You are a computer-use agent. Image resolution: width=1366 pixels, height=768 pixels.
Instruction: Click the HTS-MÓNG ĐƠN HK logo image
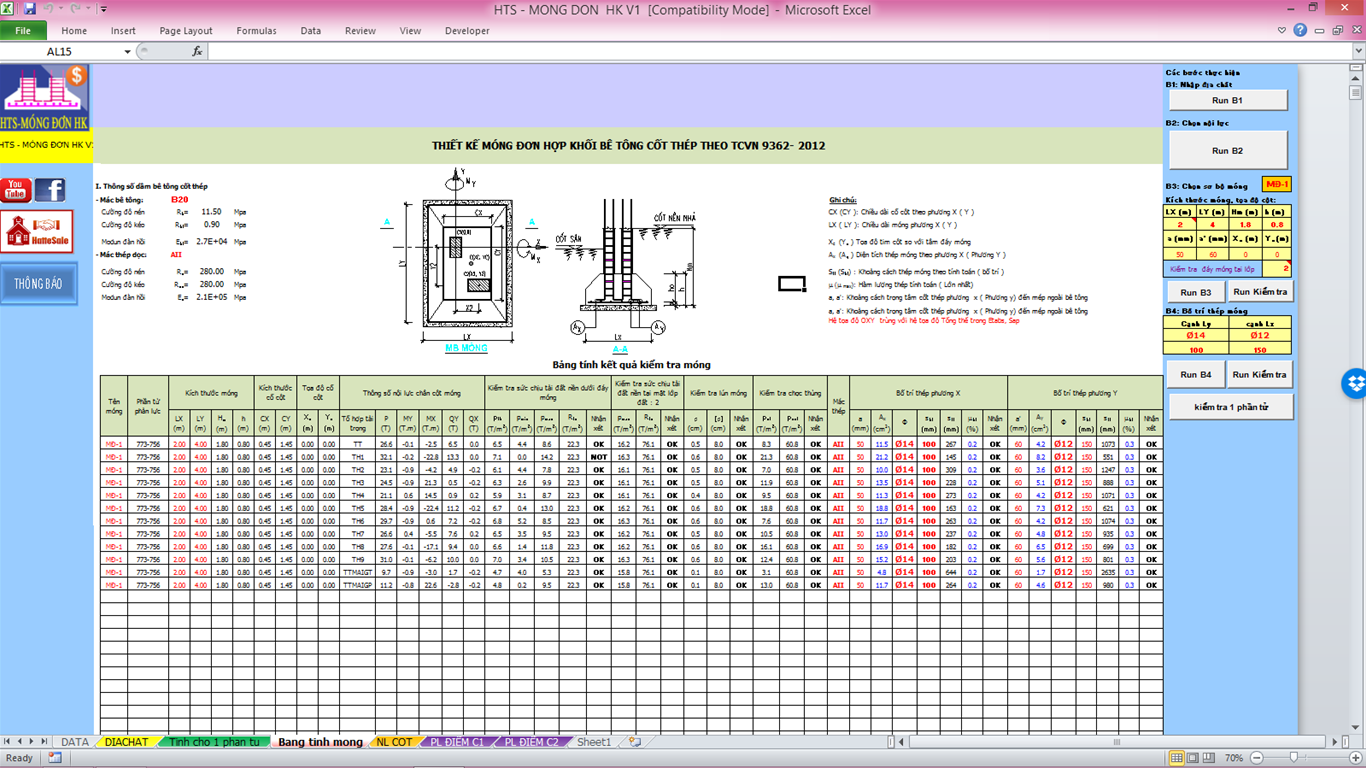(45, 97)
